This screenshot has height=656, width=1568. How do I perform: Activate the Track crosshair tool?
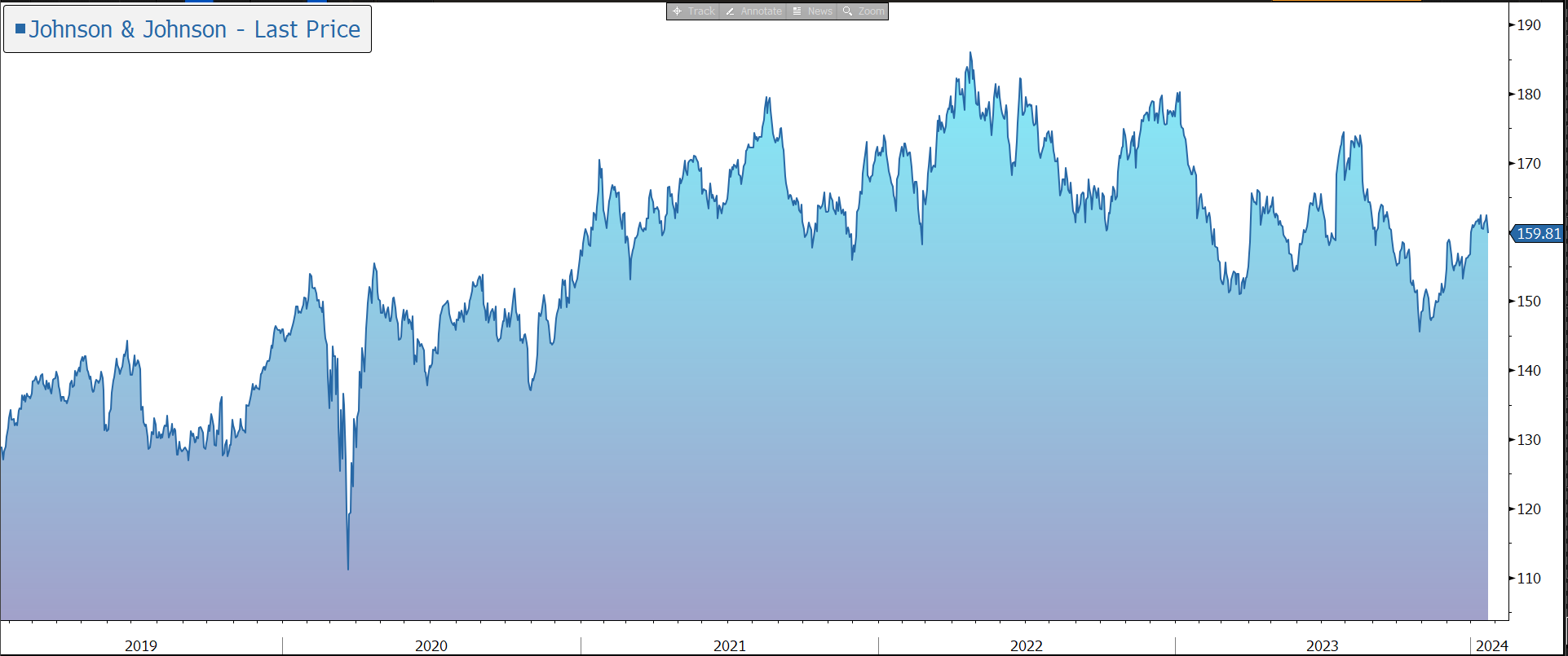[x=693, y=11]
